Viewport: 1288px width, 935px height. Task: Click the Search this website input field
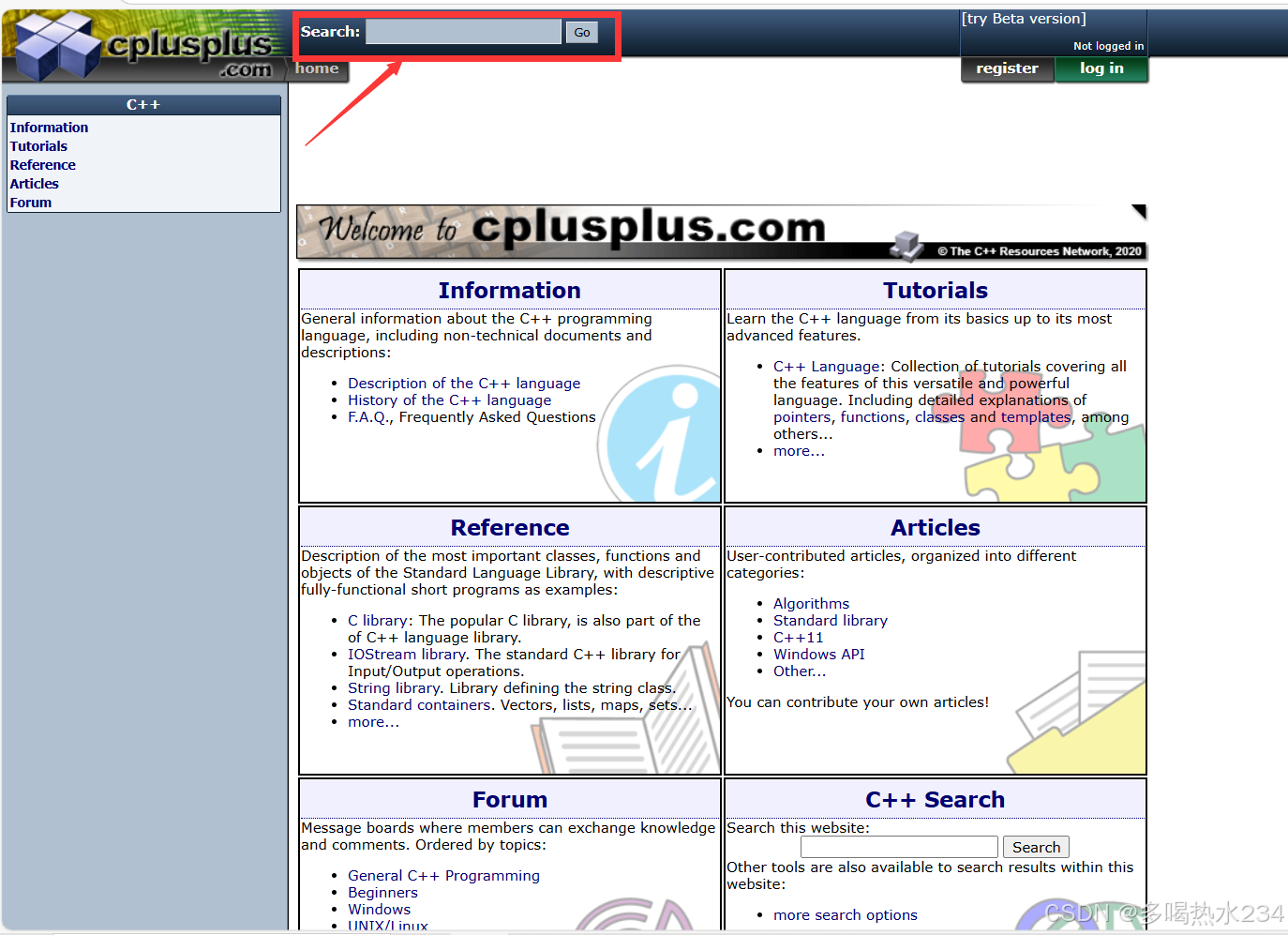tap(899, 847)
